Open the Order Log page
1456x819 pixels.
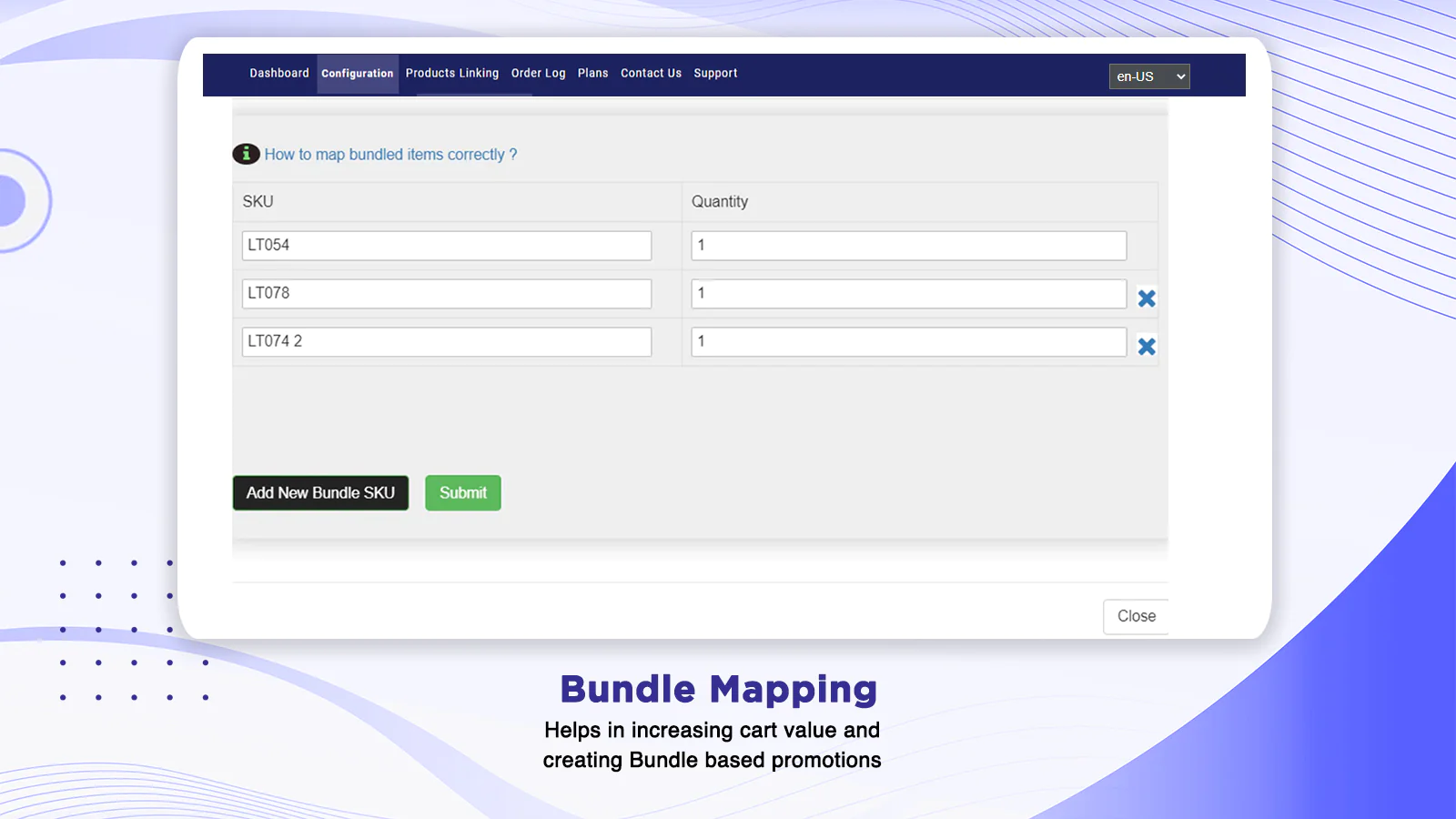[538, 74]
